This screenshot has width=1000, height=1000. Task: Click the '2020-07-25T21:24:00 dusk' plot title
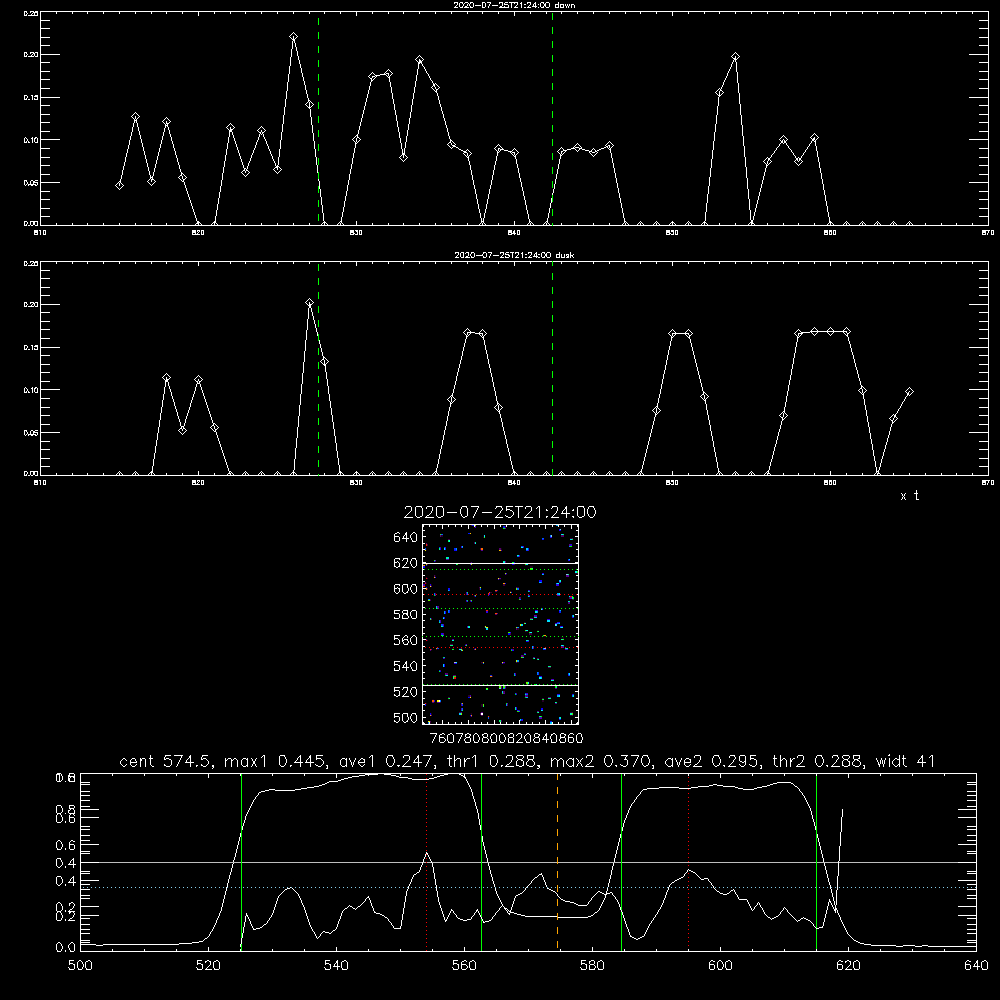point(514,255)
